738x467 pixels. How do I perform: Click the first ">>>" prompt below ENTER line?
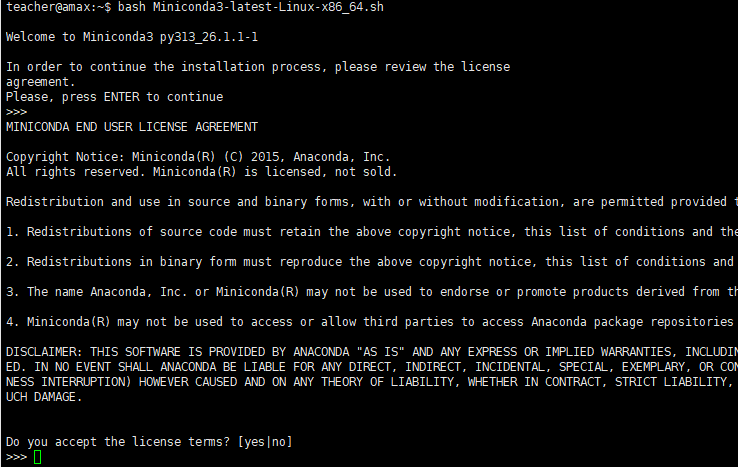click(x=16, y=112)
